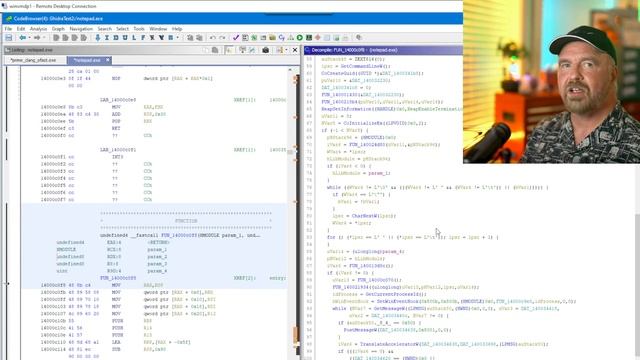Open Bookmarks window via purple checkmark icon
Viewport: 640px width, 360px height.
(236, 38)
